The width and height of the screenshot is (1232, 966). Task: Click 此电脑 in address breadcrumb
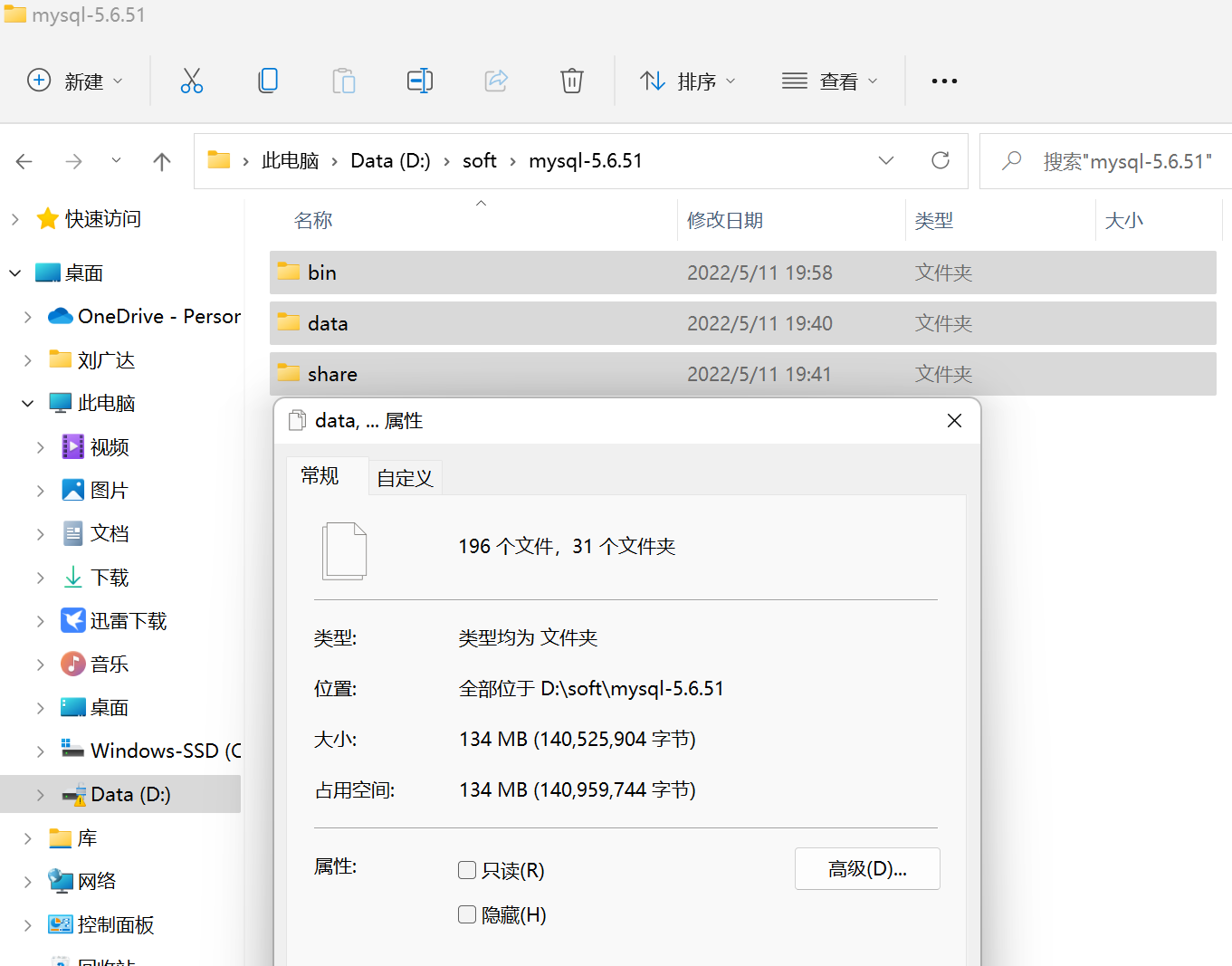coord(290,160)
